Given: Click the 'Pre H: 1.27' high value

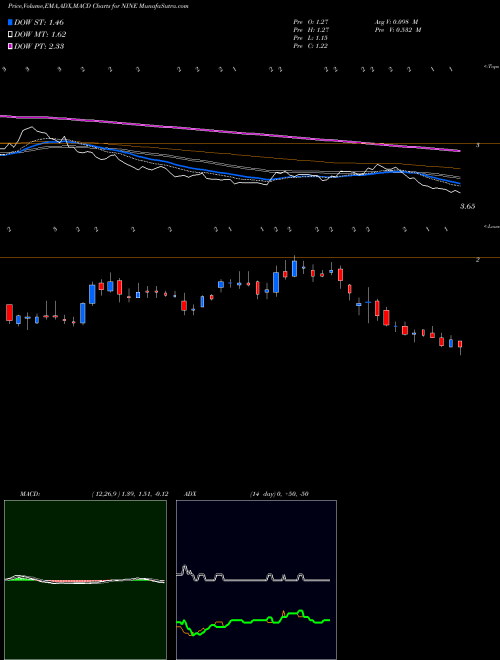Looking at the screenshot, I should (x=311, y=30).
